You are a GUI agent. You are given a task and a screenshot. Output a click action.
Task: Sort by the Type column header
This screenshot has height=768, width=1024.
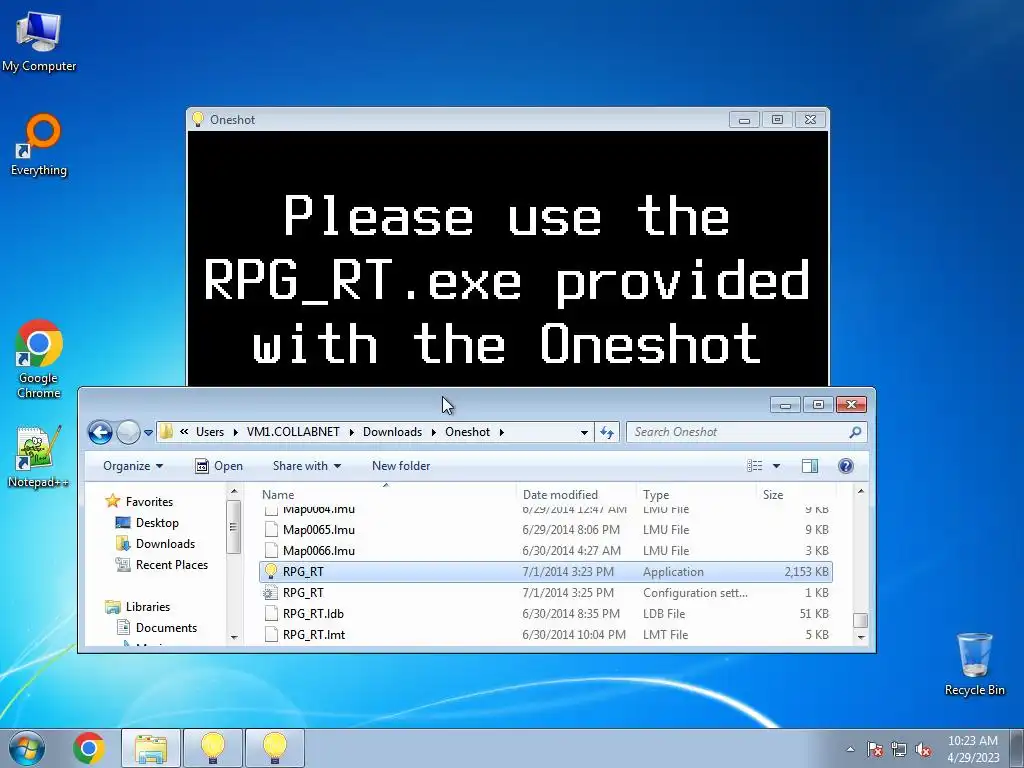click(696, 494)
